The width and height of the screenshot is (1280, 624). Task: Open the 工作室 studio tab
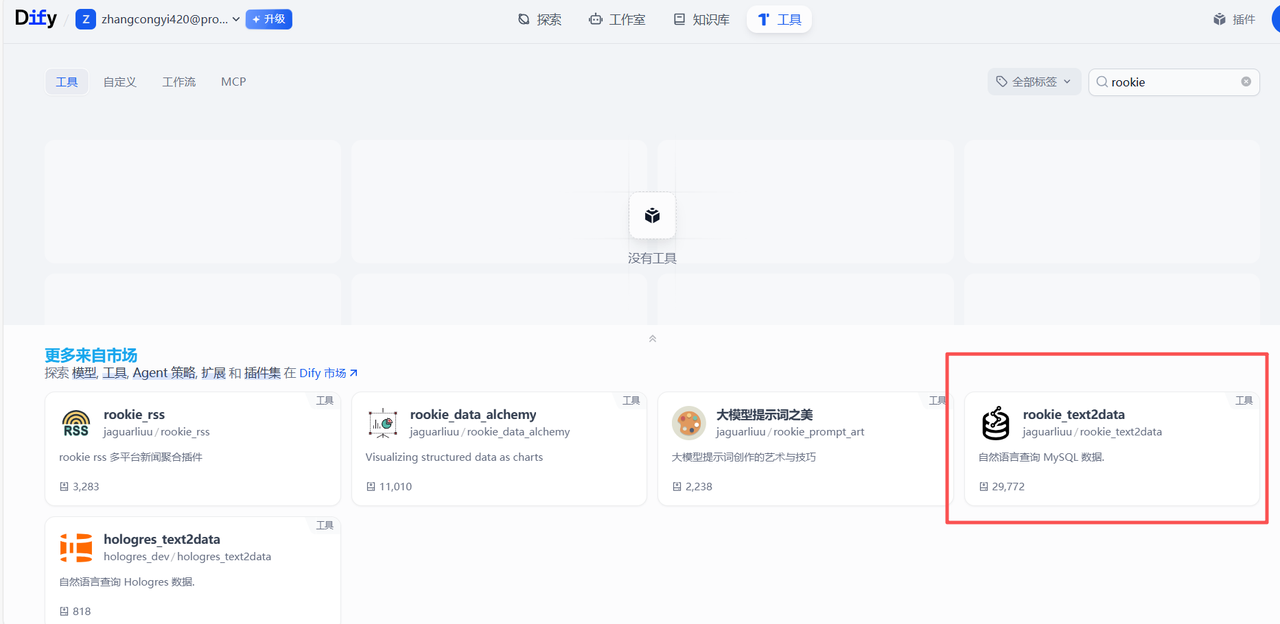pyautogui.click(x=617, y=19)
